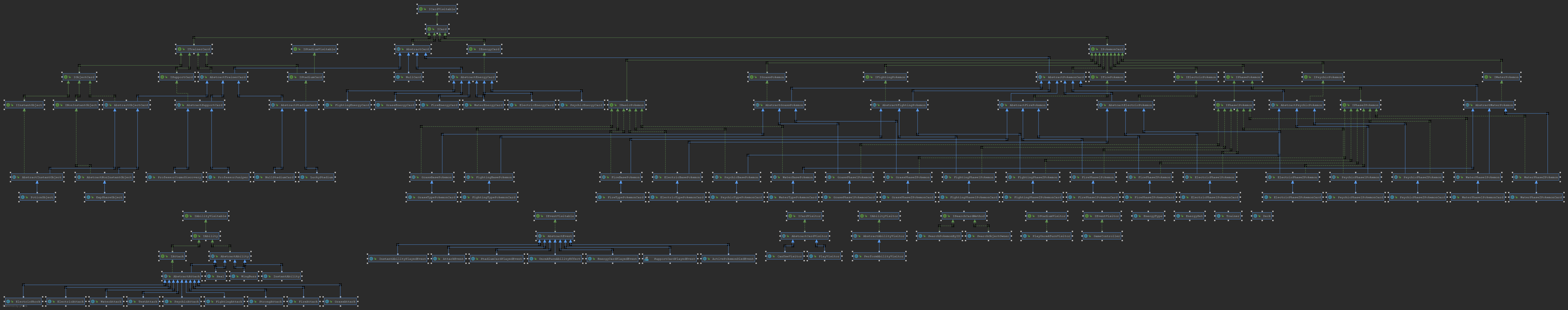Select the AbstractAttack class node
Image resolution: width=1568 pixels, height=310 pixels.
(x=182, y=276)
